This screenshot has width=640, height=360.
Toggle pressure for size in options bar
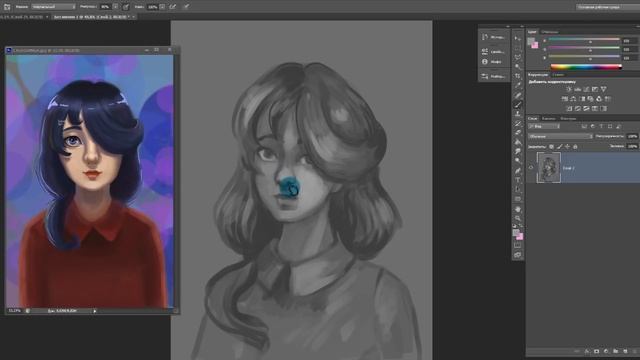click(x=187, y=7)
